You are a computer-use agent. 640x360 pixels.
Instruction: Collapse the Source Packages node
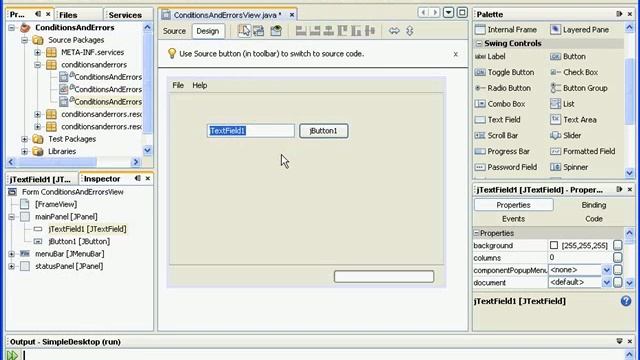pos(24,40)
